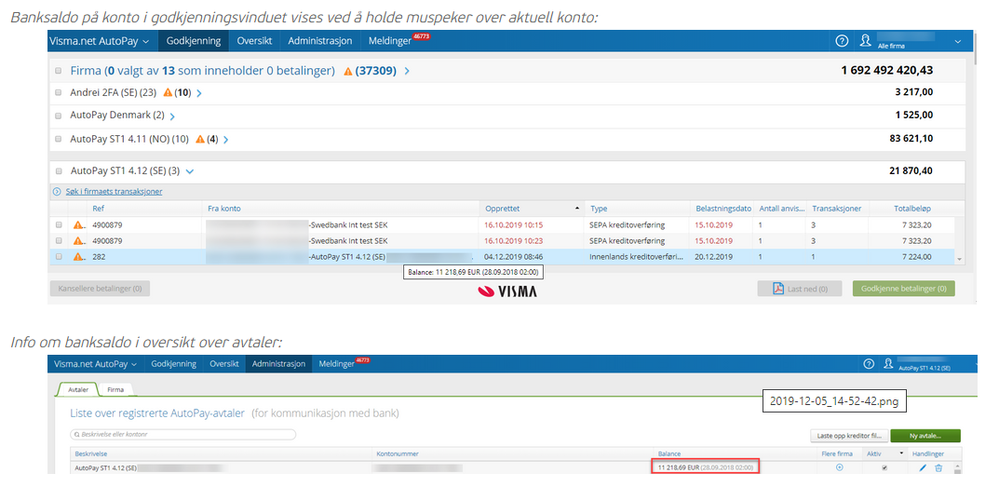
Task: Open Visma.net AutoPay dropdown in upper window
Action: 99,41
